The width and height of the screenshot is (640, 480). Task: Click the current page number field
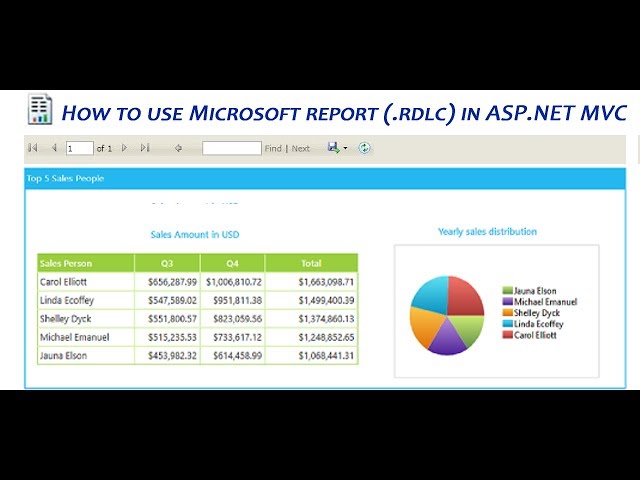[x=80, y=148]
